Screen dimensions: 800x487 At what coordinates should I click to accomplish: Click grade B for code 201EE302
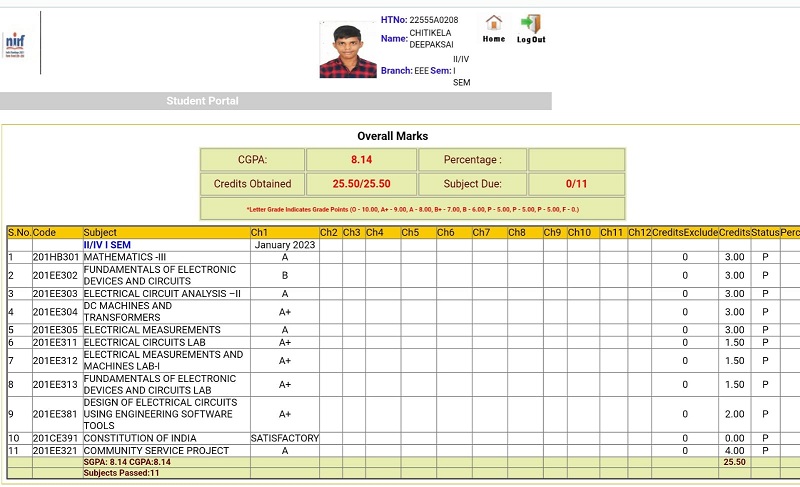[285, 275]
